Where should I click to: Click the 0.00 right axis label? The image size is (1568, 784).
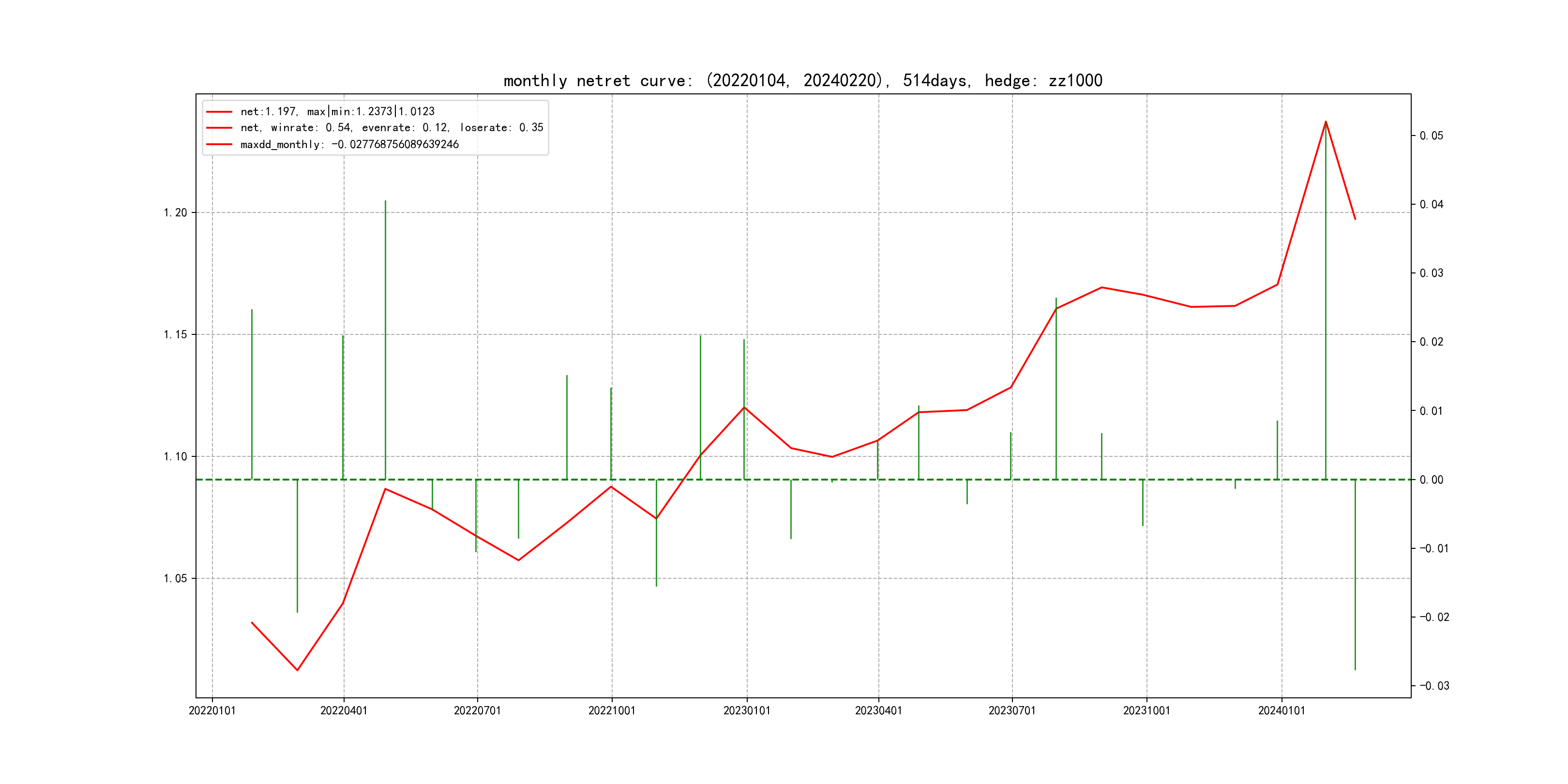click(x=1431, y=480)
